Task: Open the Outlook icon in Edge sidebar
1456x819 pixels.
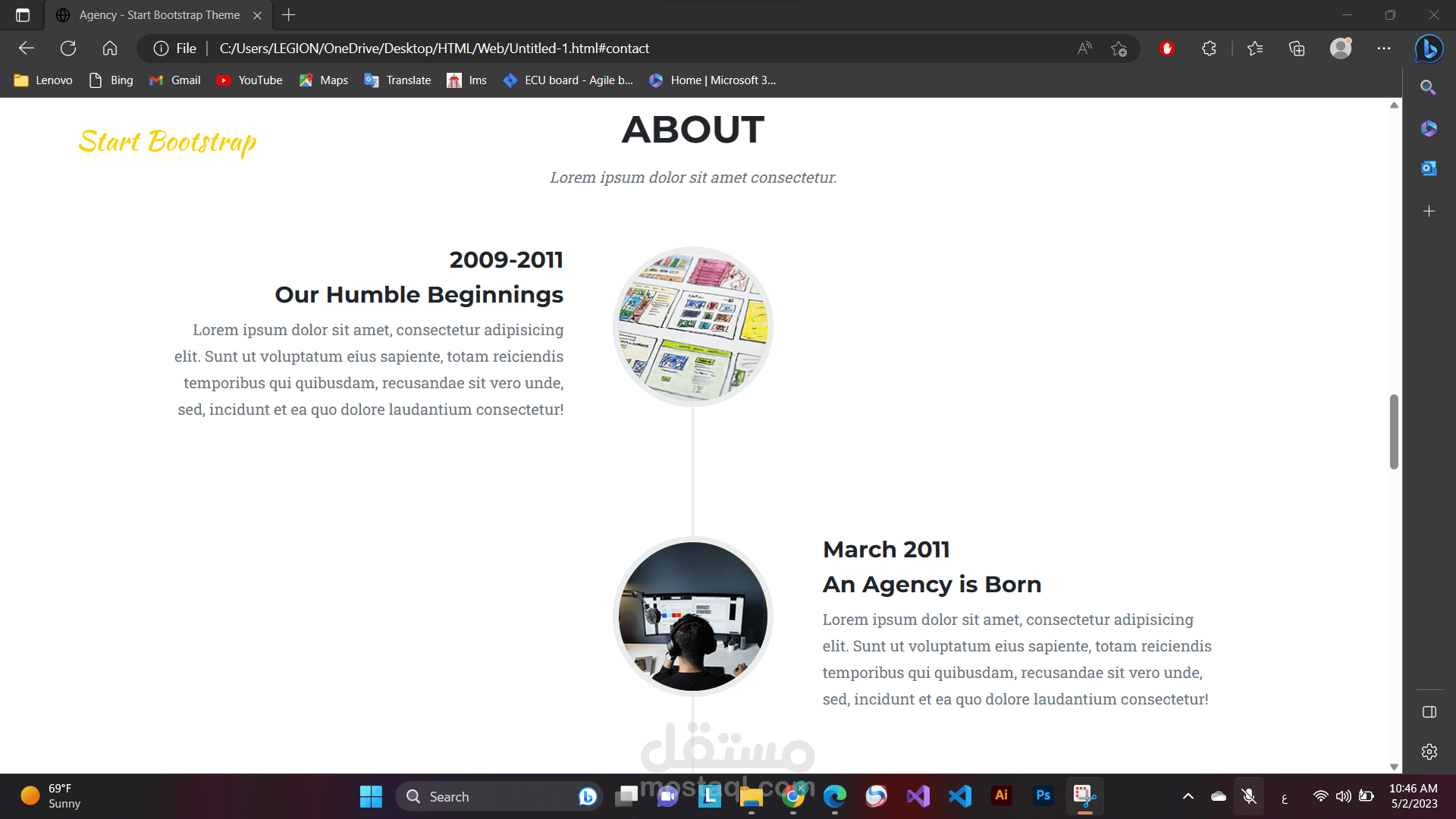Action: (1429, 168)
